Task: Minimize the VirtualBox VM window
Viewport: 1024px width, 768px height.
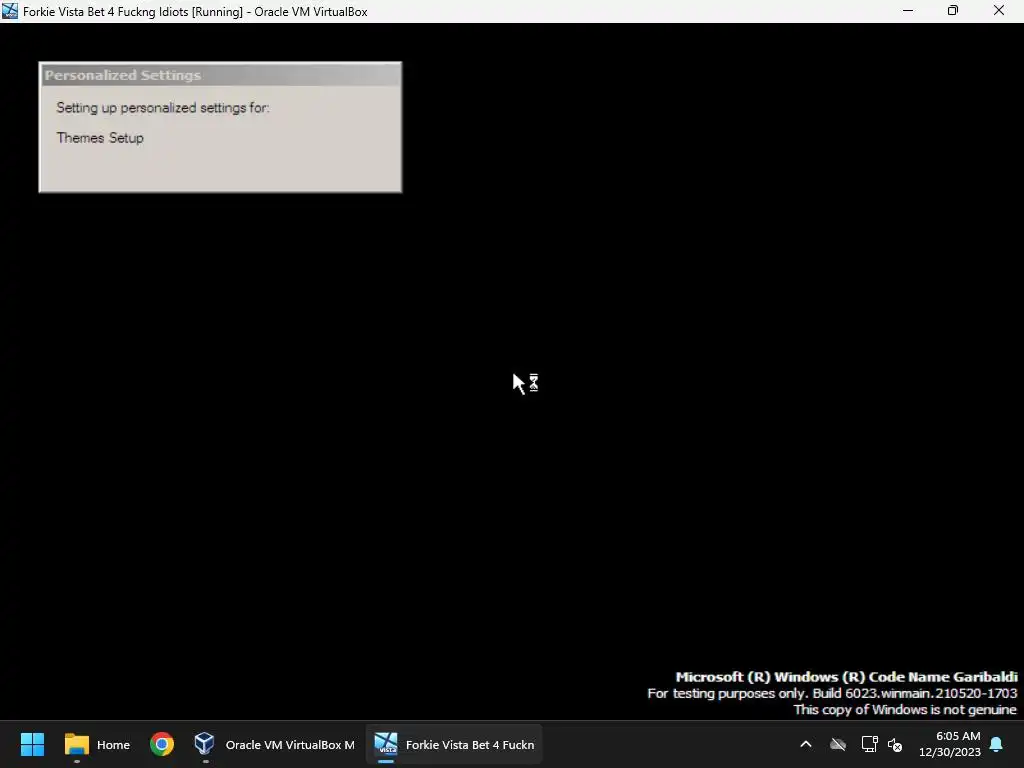Action: 908,11
